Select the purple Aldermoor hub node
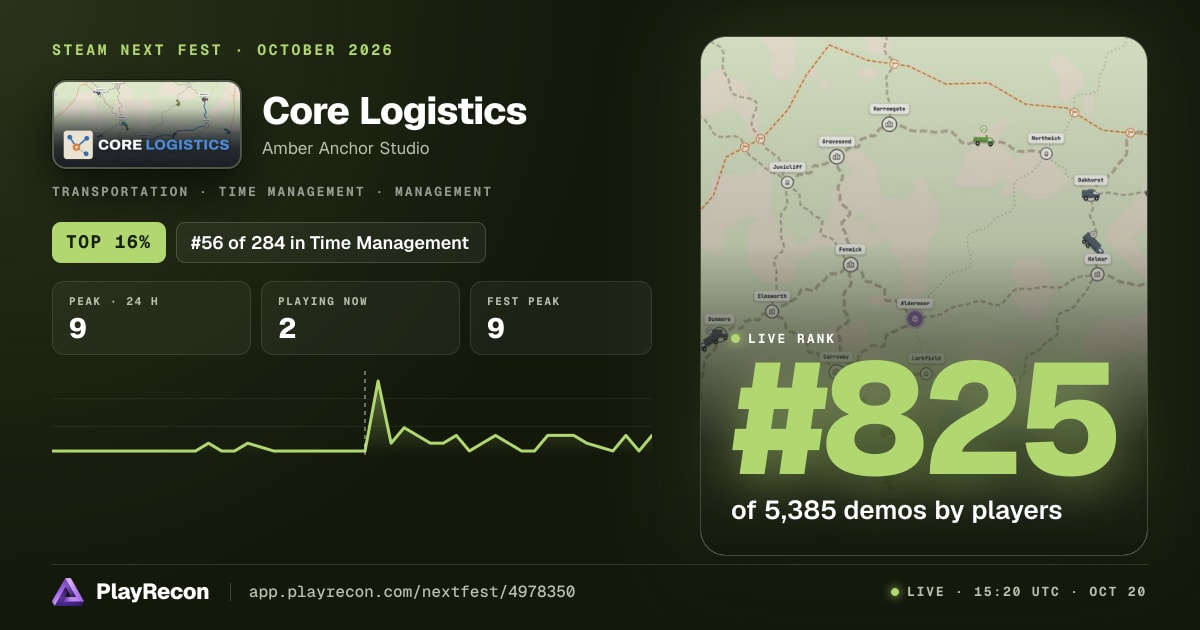1200x630 pixels. point(914,318)
